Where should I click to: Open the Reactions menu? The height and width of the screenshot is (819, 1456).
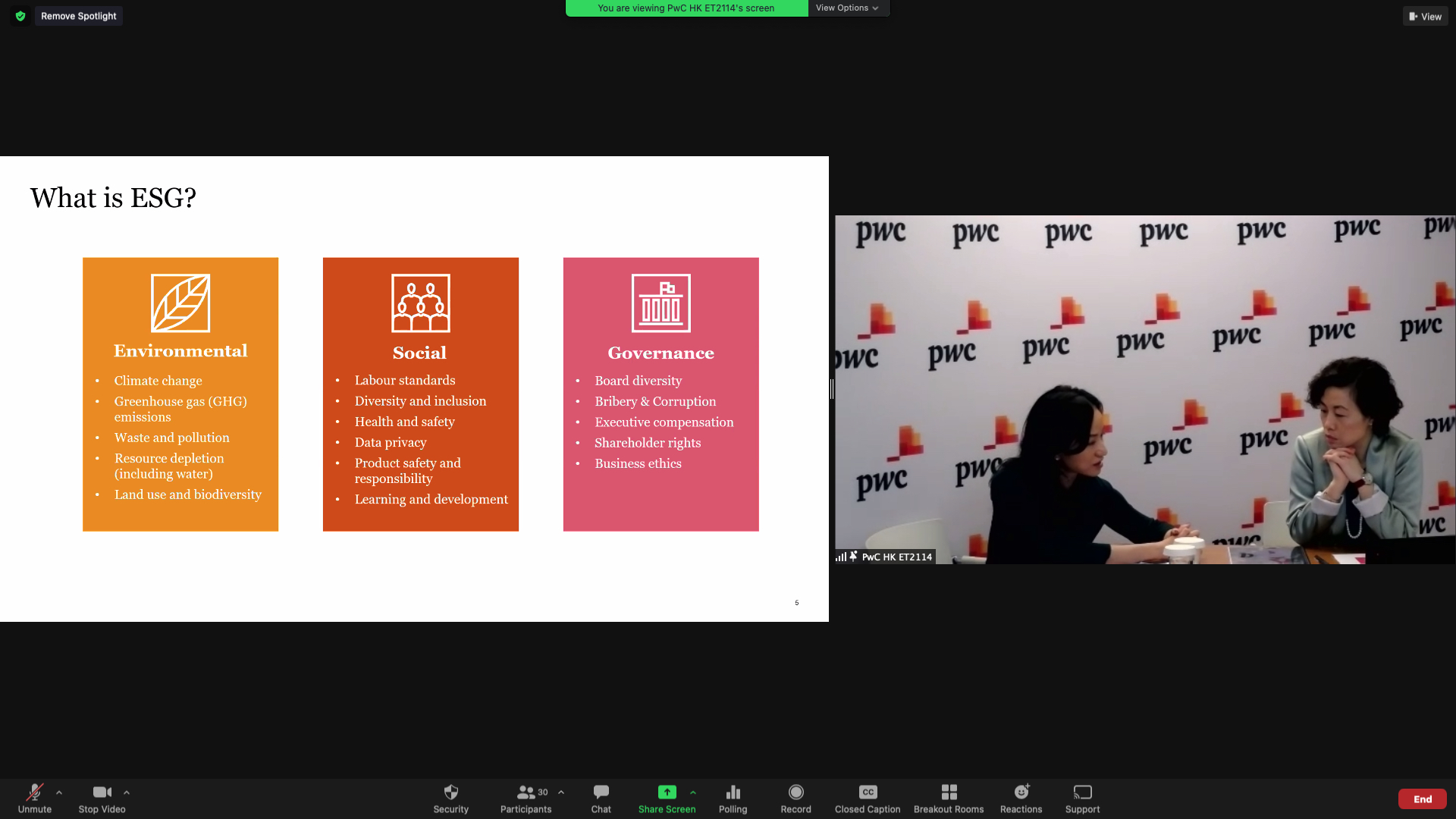(x=1021, y=793)
